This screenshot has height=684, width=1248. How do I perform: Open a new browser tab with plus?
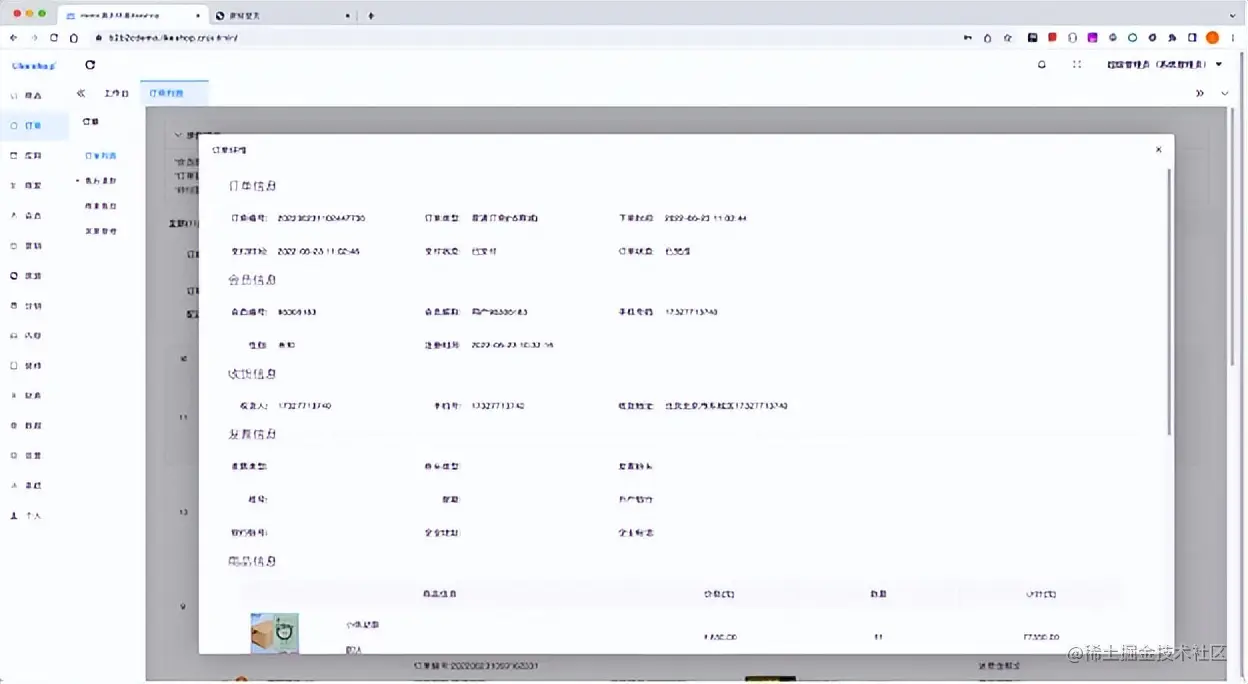371,15
